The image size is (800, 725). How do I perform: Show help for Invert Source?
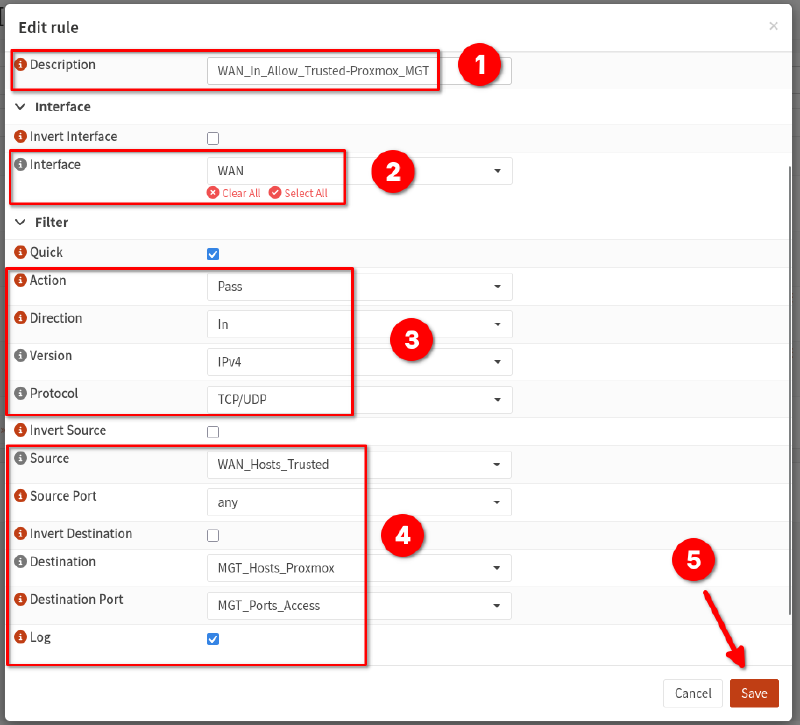click(x=20, y=430)
